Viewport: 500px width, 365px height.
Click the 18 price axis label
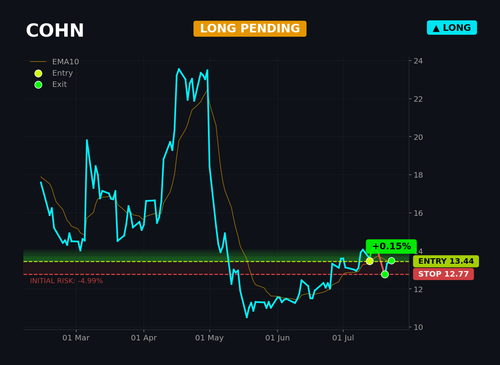point(418,175)
